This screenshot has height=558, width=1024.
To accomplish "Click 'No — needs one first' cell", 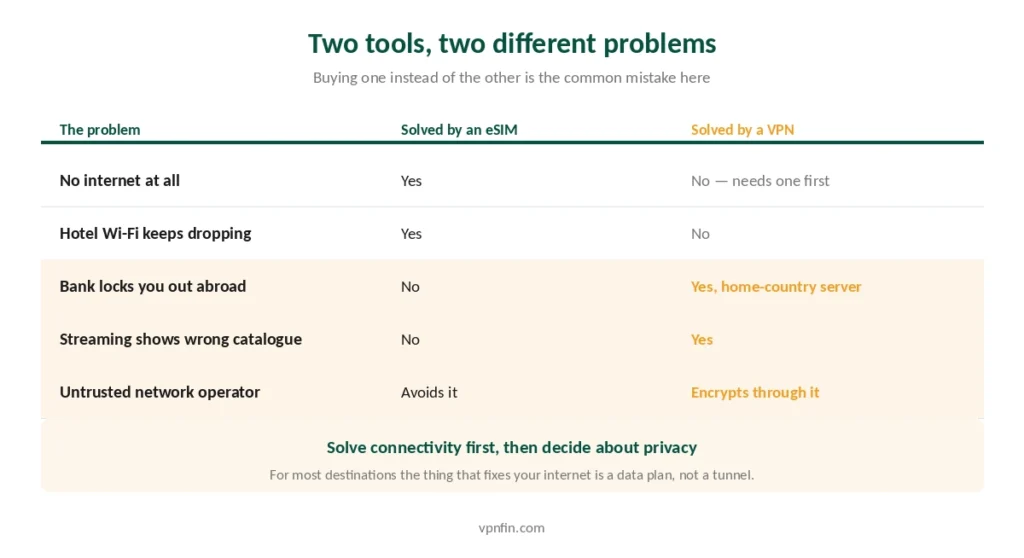I will pyautogui.click(x=760, y=181).
